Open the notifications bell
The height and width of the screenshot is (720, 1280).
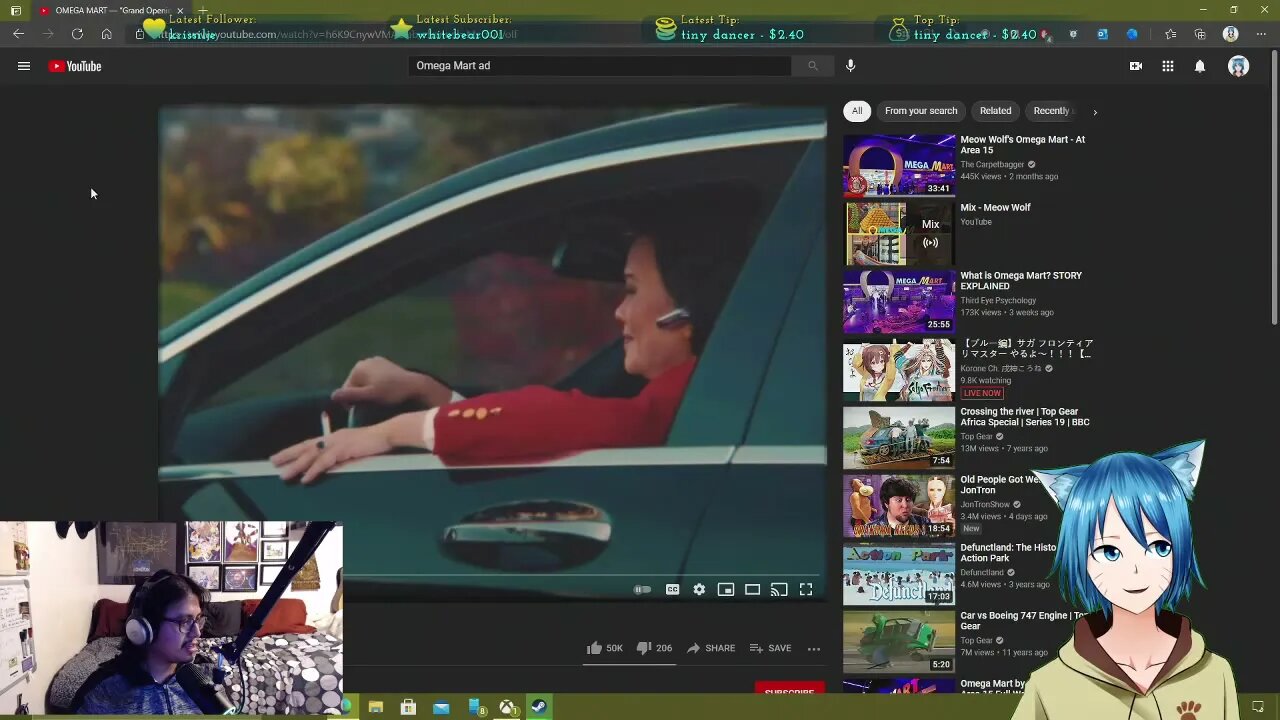[x=1200, y=66]
